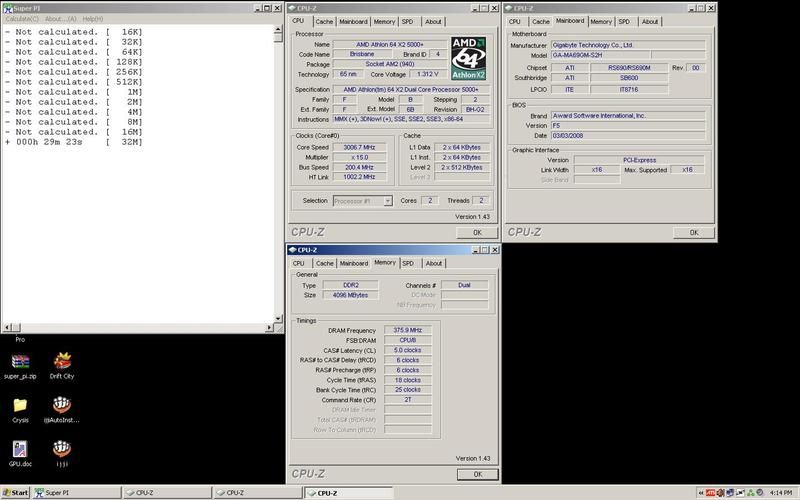Screen dimensions: 800x500
Task: Open the GPU.doc document icon
Action: (20, 450)
